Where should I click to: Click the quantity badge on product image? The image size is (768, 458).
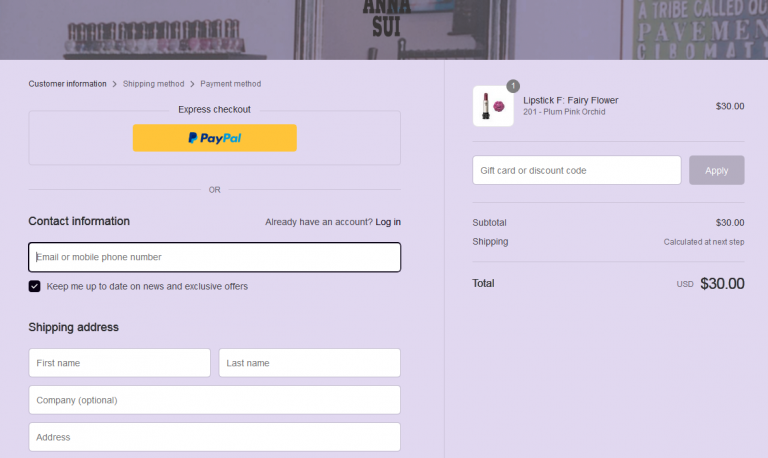click(513, 86)
